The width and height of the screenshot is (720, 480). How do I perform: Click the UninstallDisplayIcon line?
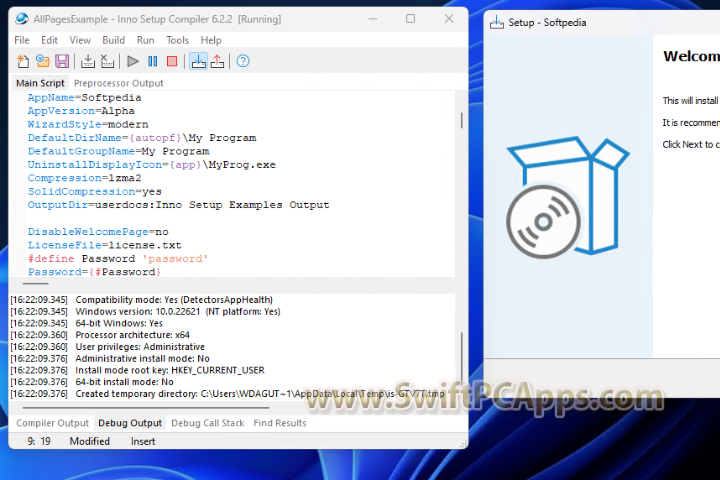(152, 165)
